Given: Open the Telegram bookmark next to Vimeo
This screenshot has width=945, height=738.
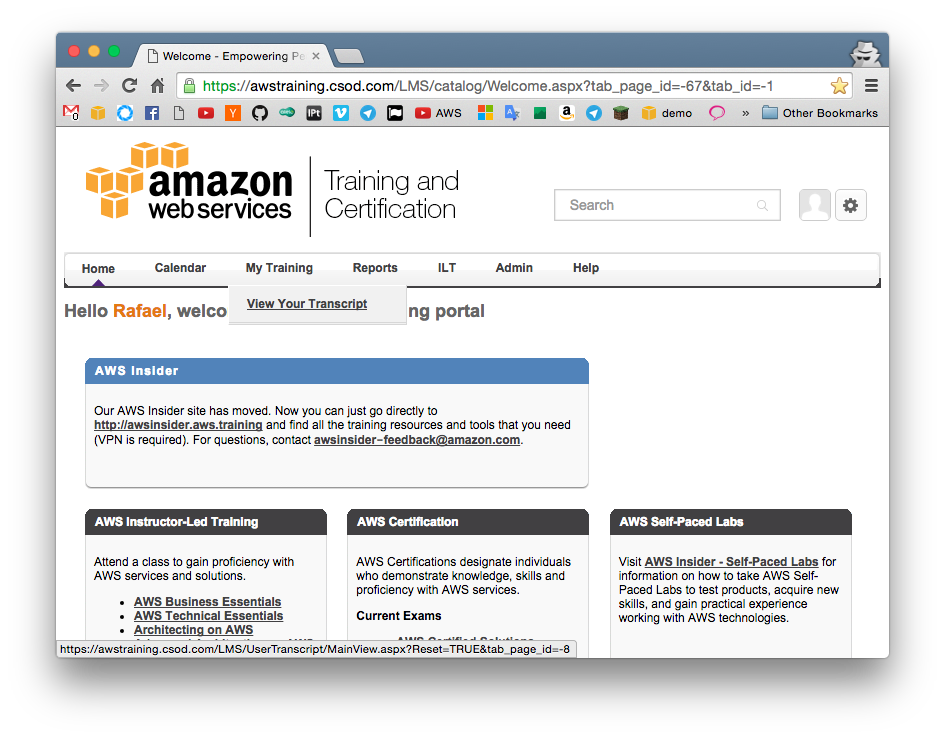Looking at the screenshot, I should click(368, 113).
